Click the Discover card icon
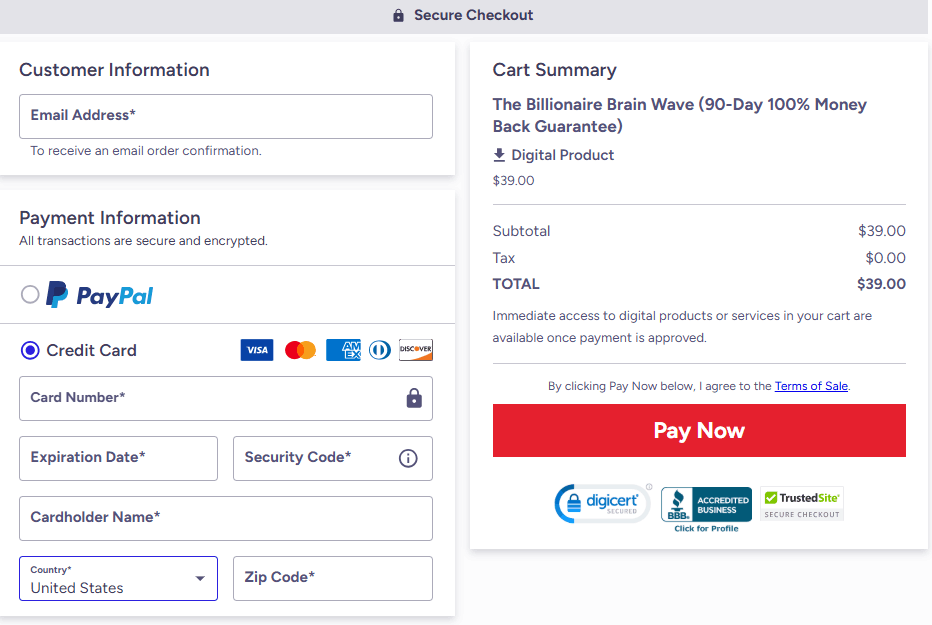 click(415, 350)
